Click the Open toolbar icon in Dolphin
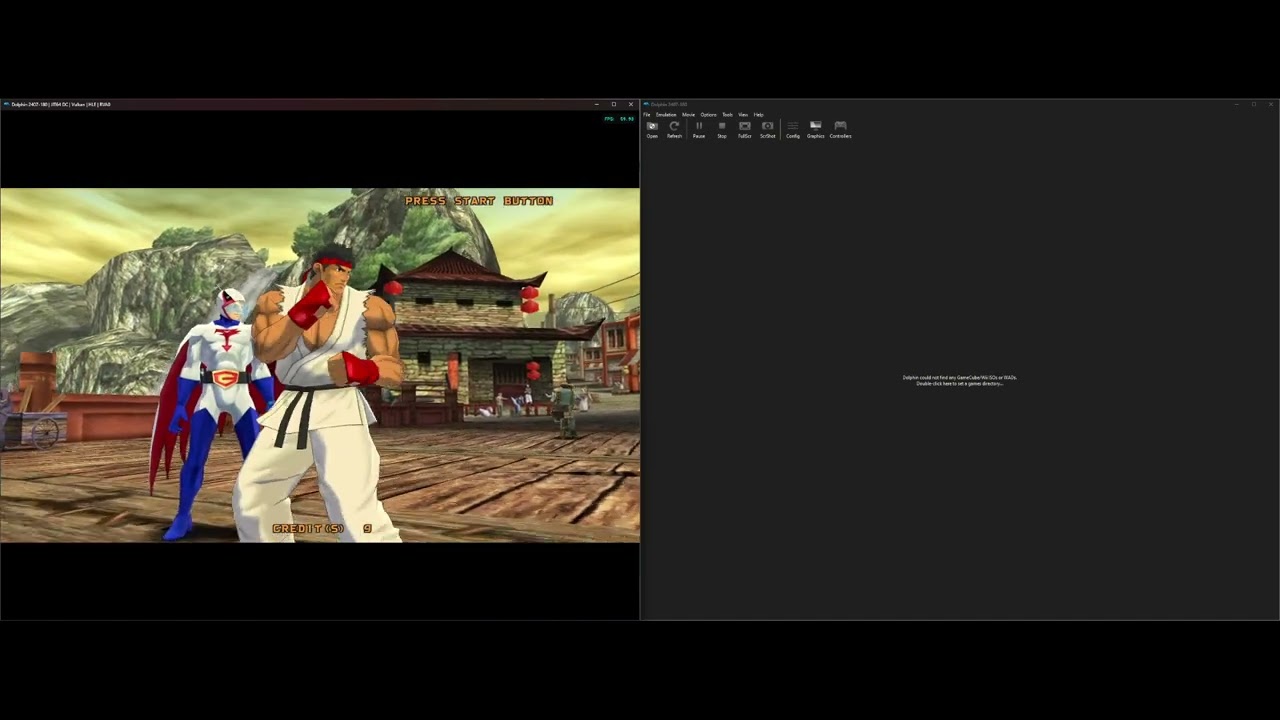 [x=652, y=130]
